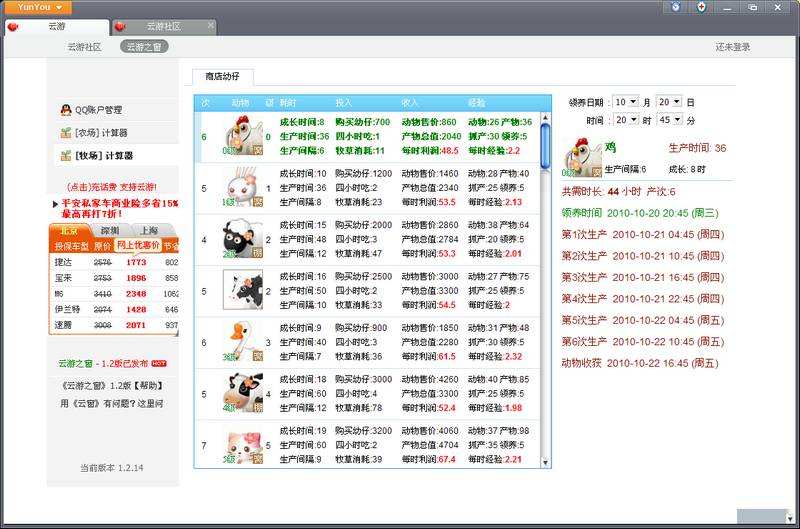Screen dimensions: 800x529
Task: Click the 网上优惠价 column header
Action: [138, 245]
